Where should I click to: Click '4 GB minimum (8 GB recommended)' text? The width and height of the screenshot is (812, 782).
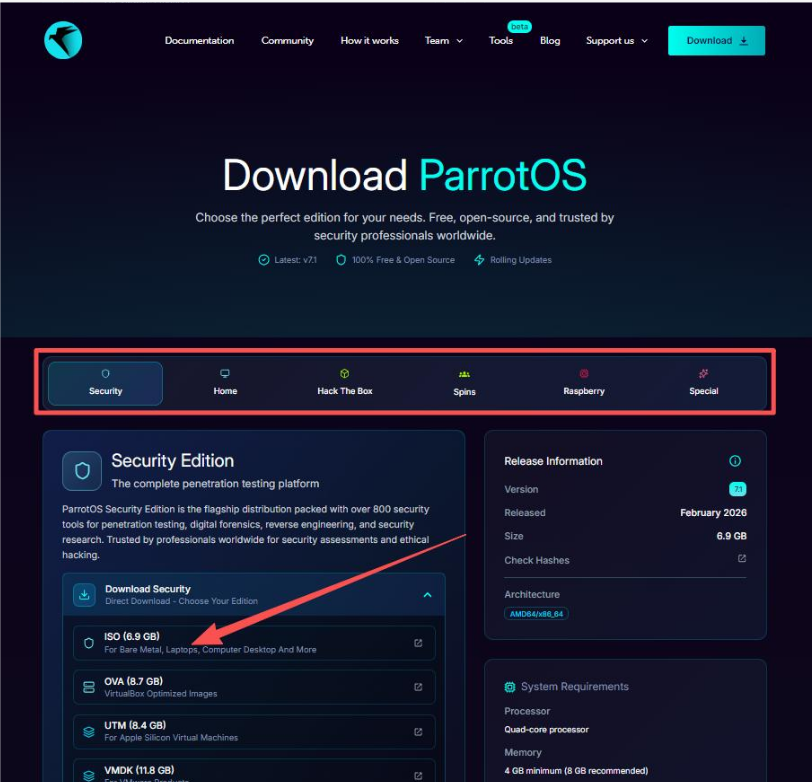(x=576, y=771)
